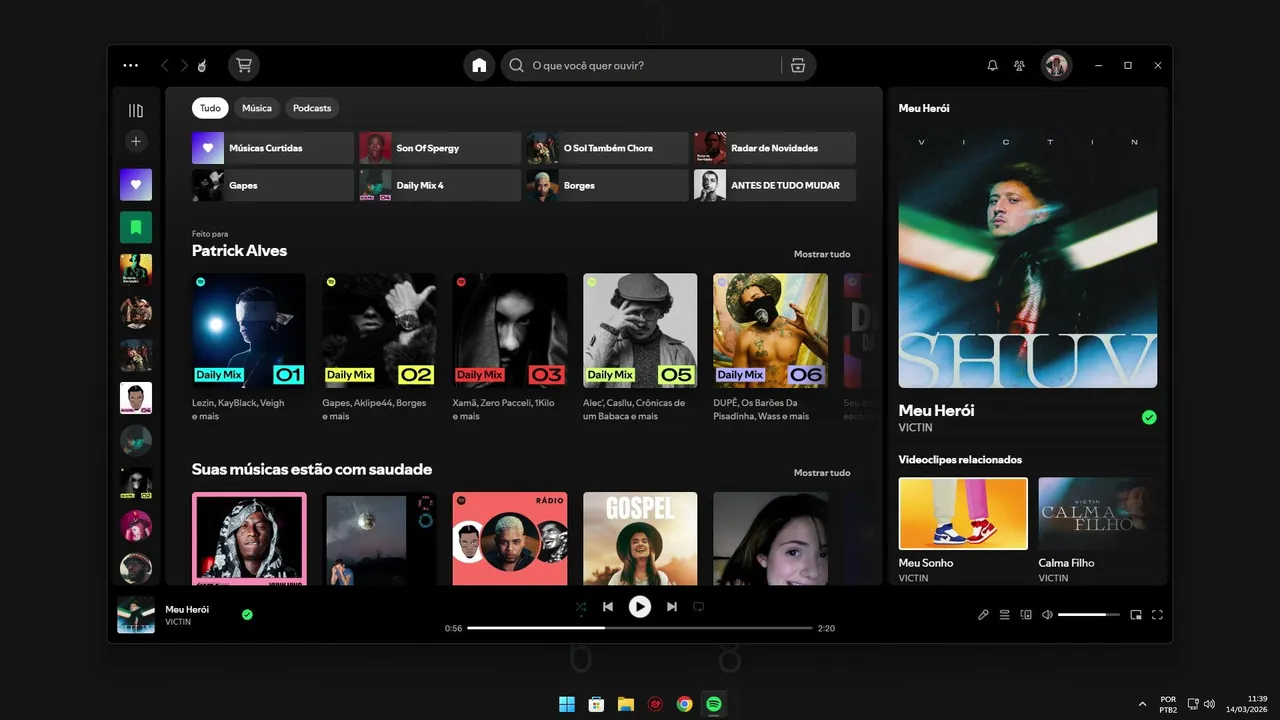Open the GOSPEL playlist cover
This screenshot has height=720, width=1280.
coord(640,538)
